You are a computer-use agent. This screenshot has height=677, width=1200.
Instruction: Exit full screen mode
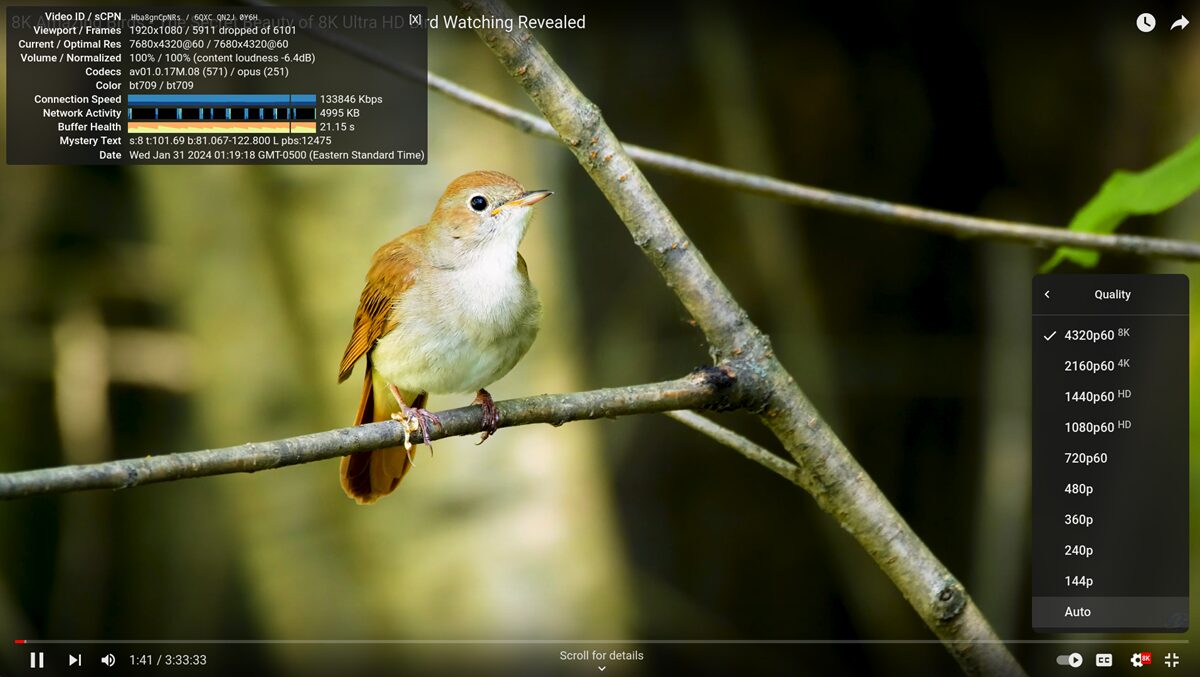(1172, 660)
